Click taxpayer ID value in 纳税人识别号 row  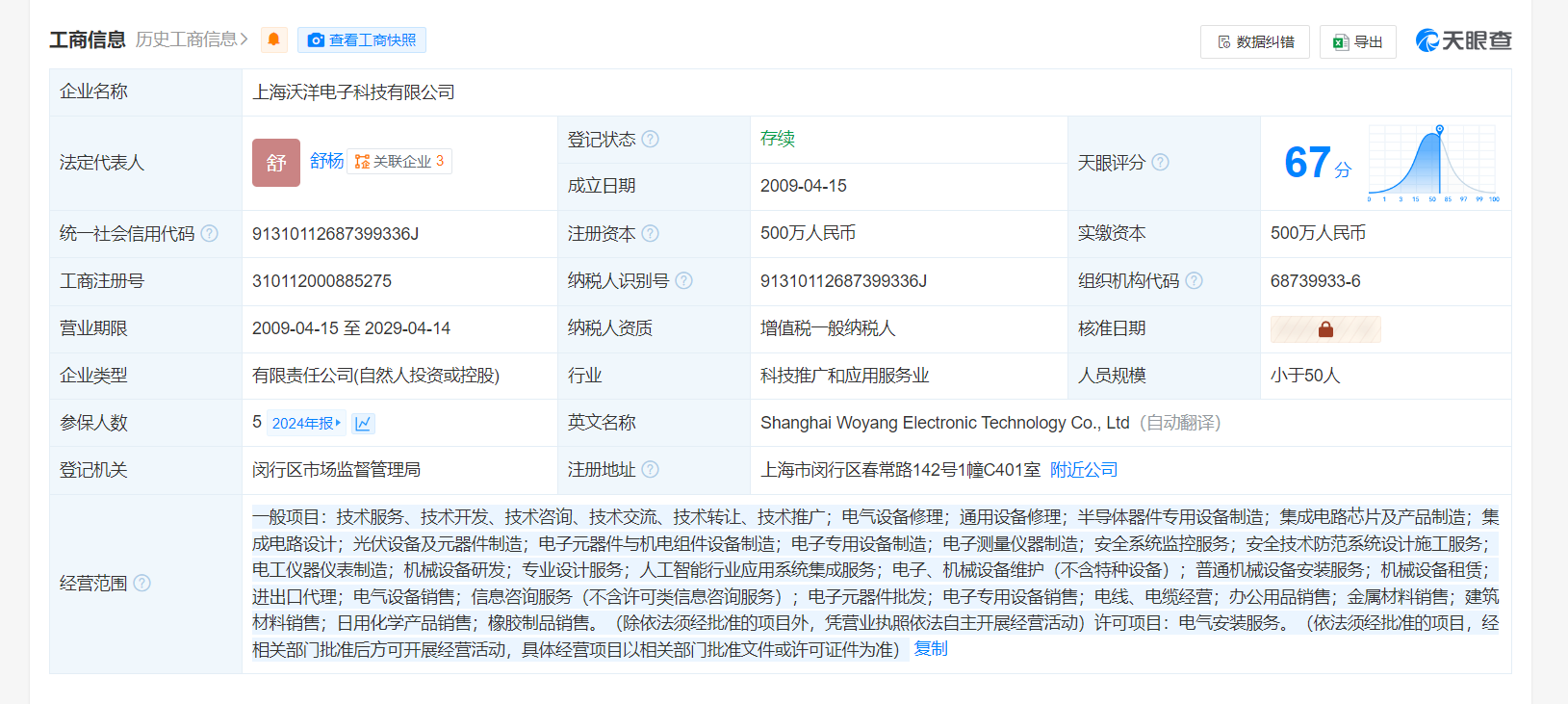pos(843,281)
